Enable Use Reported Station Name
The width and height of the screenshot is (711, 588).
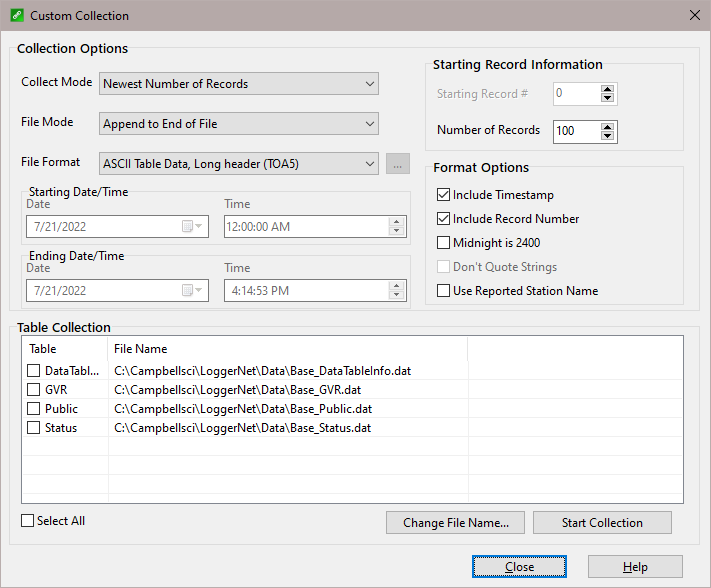coord(444,291)
